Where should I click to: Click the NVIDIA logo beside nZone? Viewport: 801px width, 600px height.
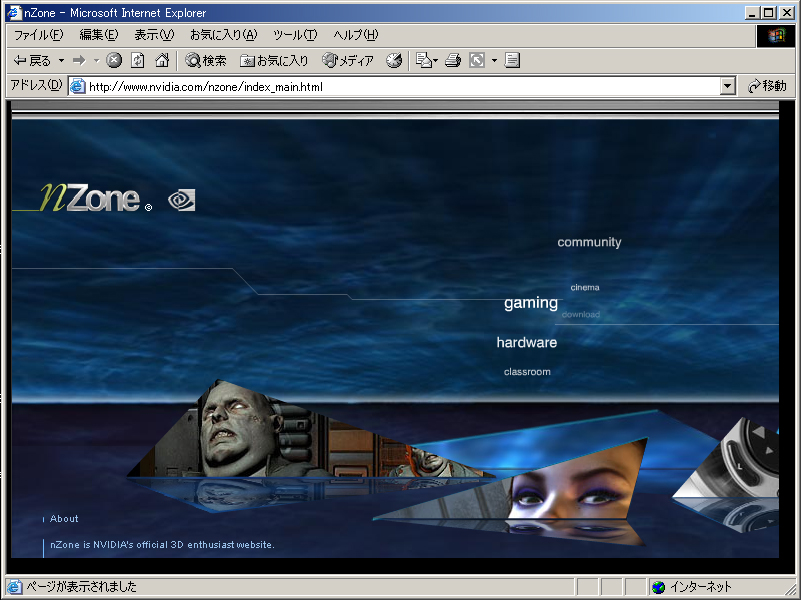coord(181,200)
